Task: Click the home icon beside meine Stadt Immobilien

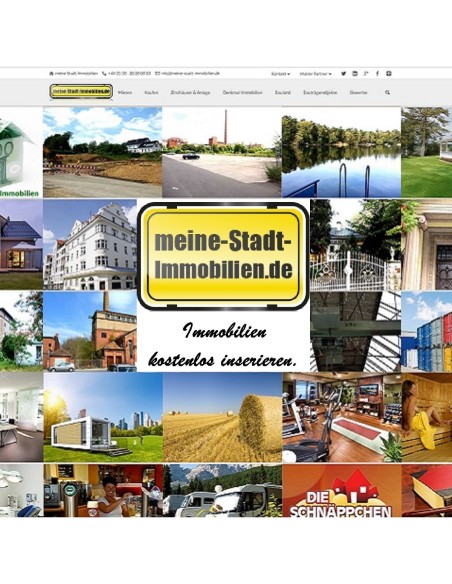Action: [51, 74]
